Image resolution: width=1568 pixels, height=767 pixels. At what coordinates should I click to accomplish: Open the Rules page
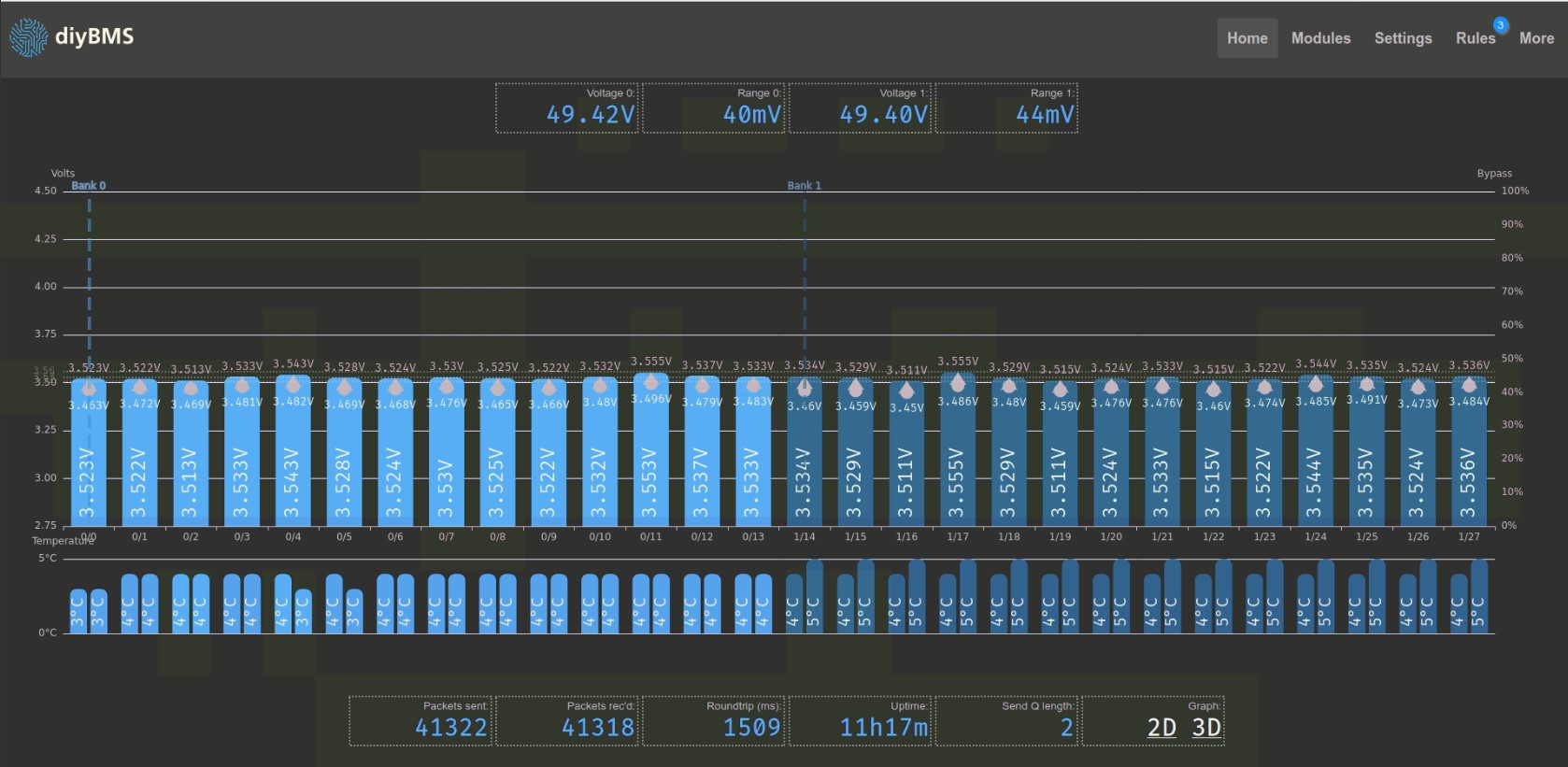coord(1475,38)
